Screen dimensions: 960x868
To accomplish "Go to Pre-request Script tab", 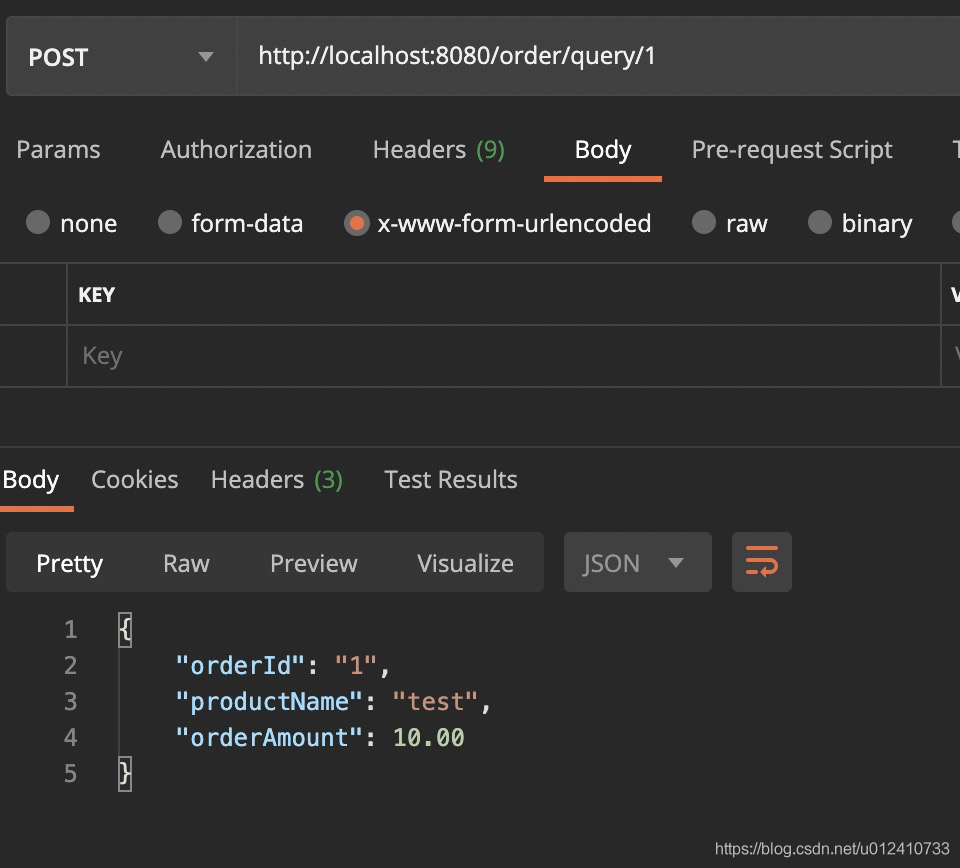I will [x=791, y=150].
